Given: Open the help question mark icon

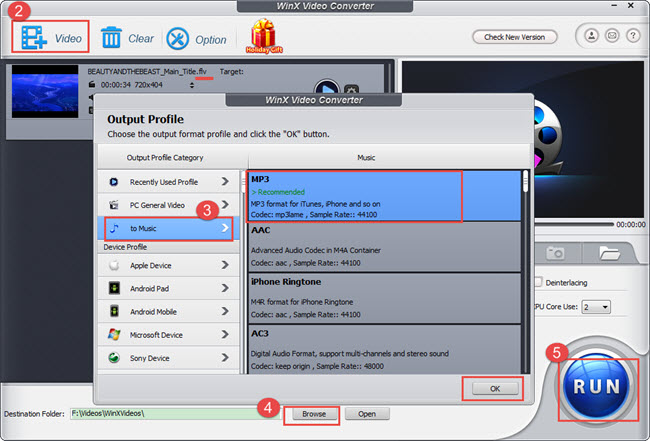Looking at the screenshot, I should click(633, 36).
